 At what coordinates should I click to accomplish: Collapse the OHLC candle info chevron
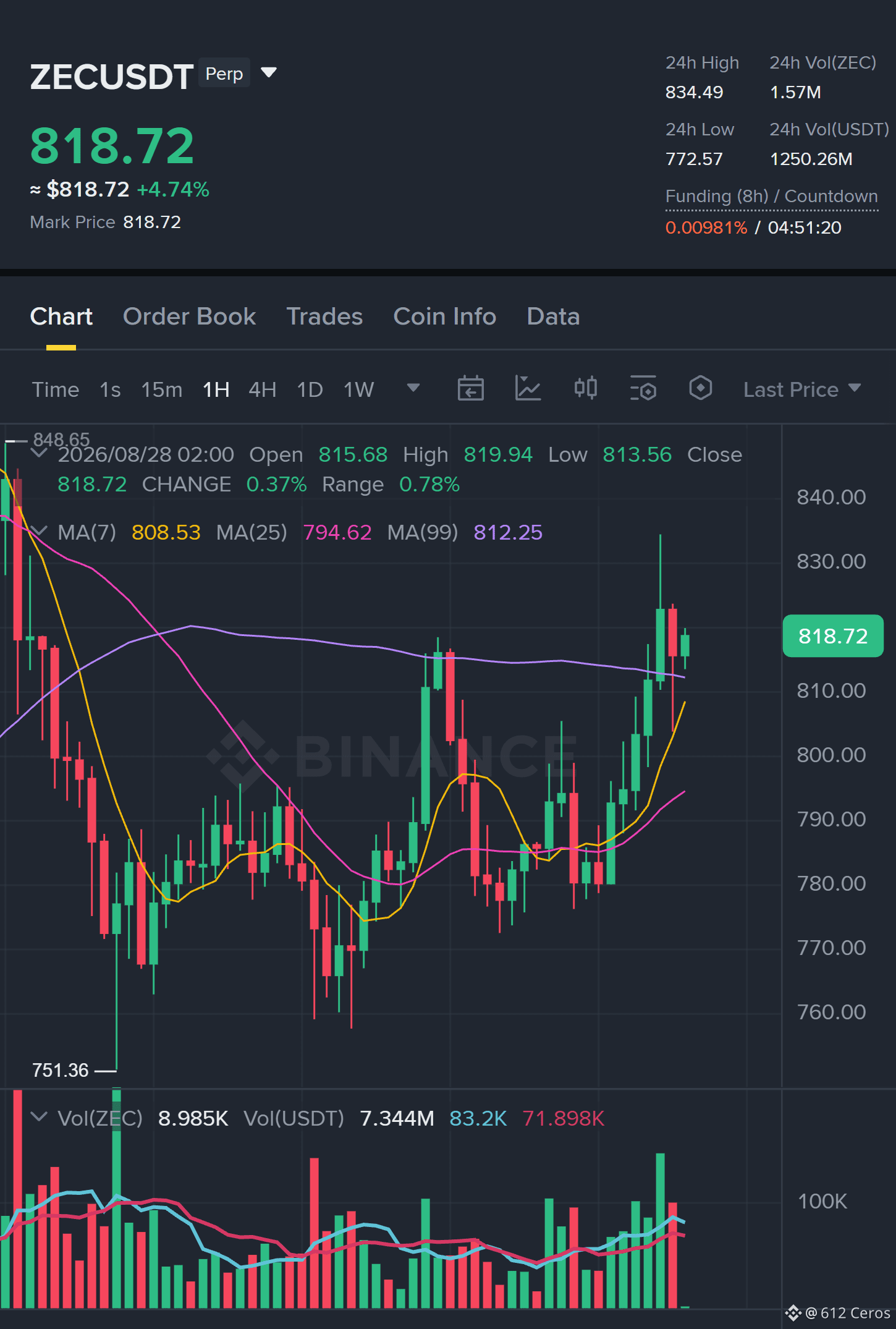[39, 453]
